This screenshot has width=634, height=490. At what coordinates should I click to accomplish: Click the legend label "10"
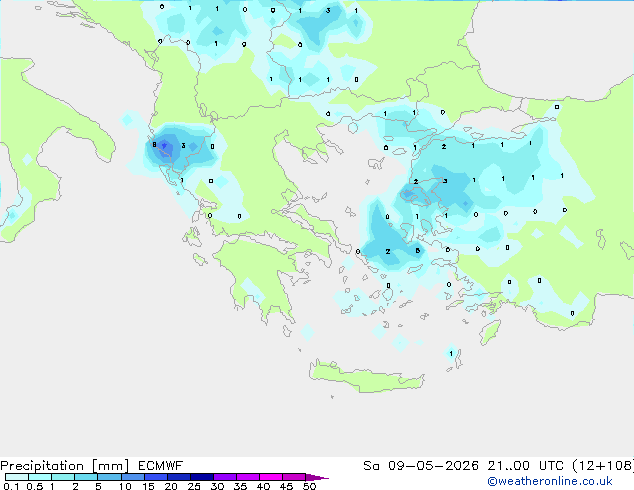(x=125, y=486)
